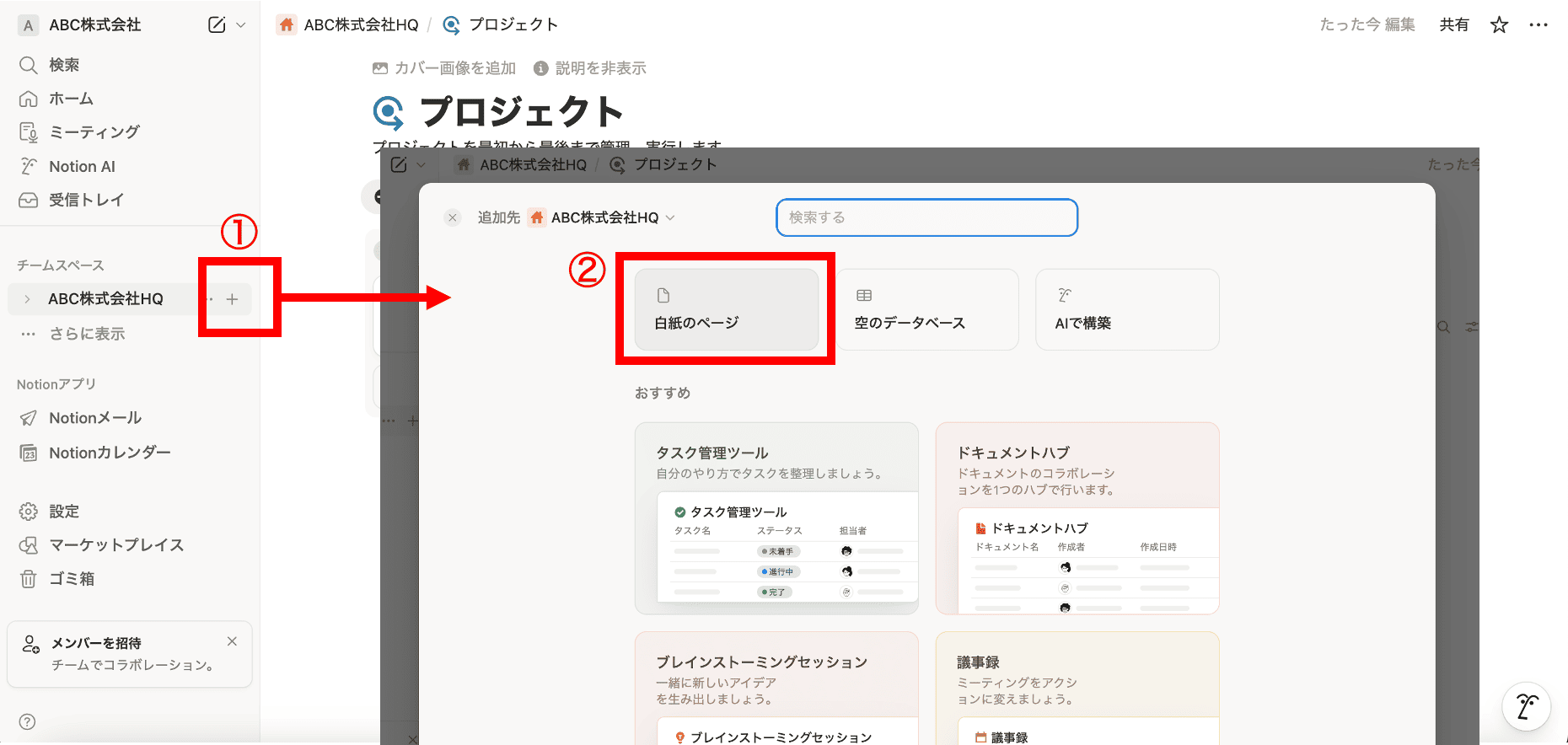Click the mail icon beside Notionメール

click(28, 418)
